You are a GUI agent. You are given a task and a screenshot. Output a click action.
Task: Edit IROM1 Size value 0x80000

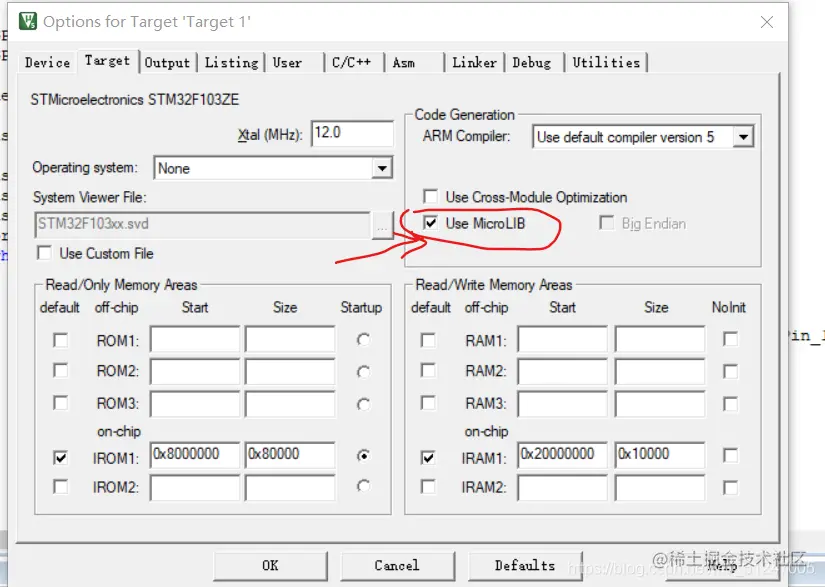290,455
